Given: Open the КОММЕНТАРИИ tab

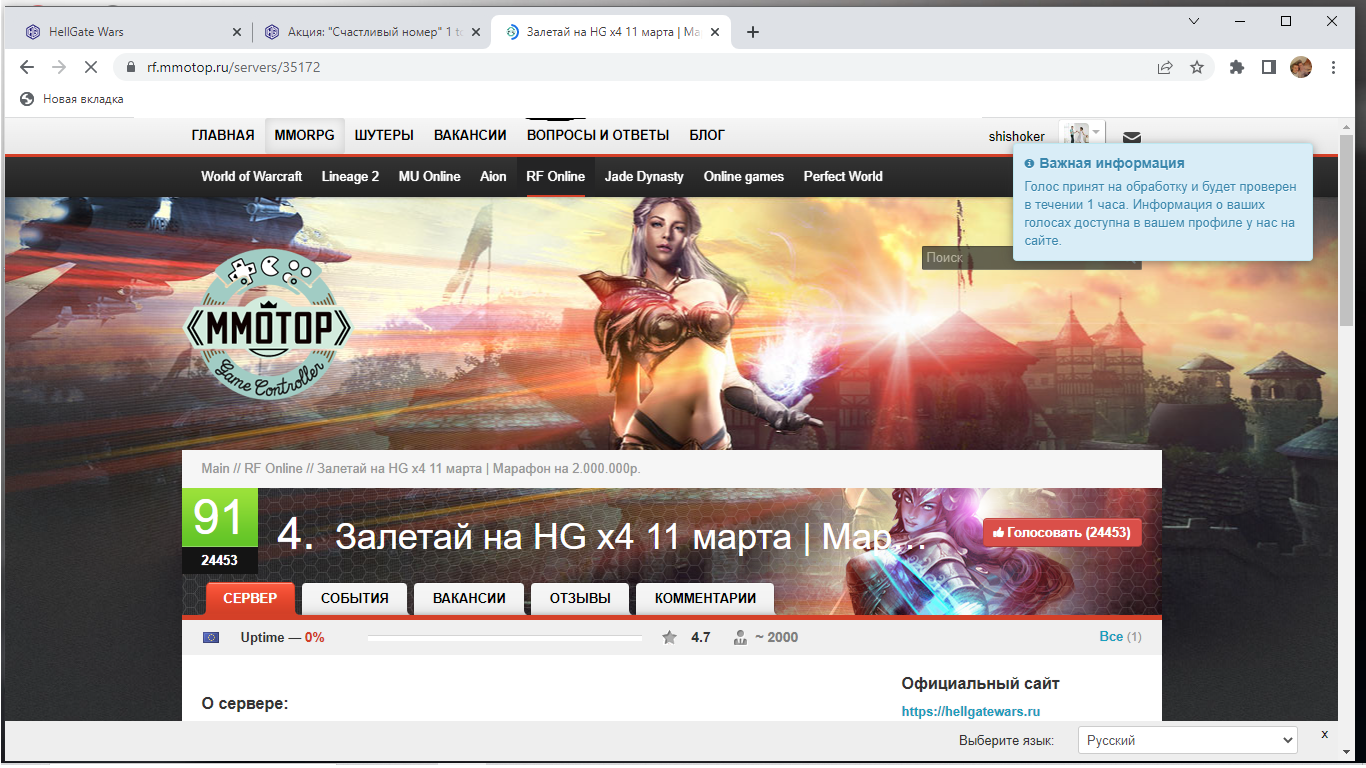Looking at the screenshot, I should [x=705, y=598].
